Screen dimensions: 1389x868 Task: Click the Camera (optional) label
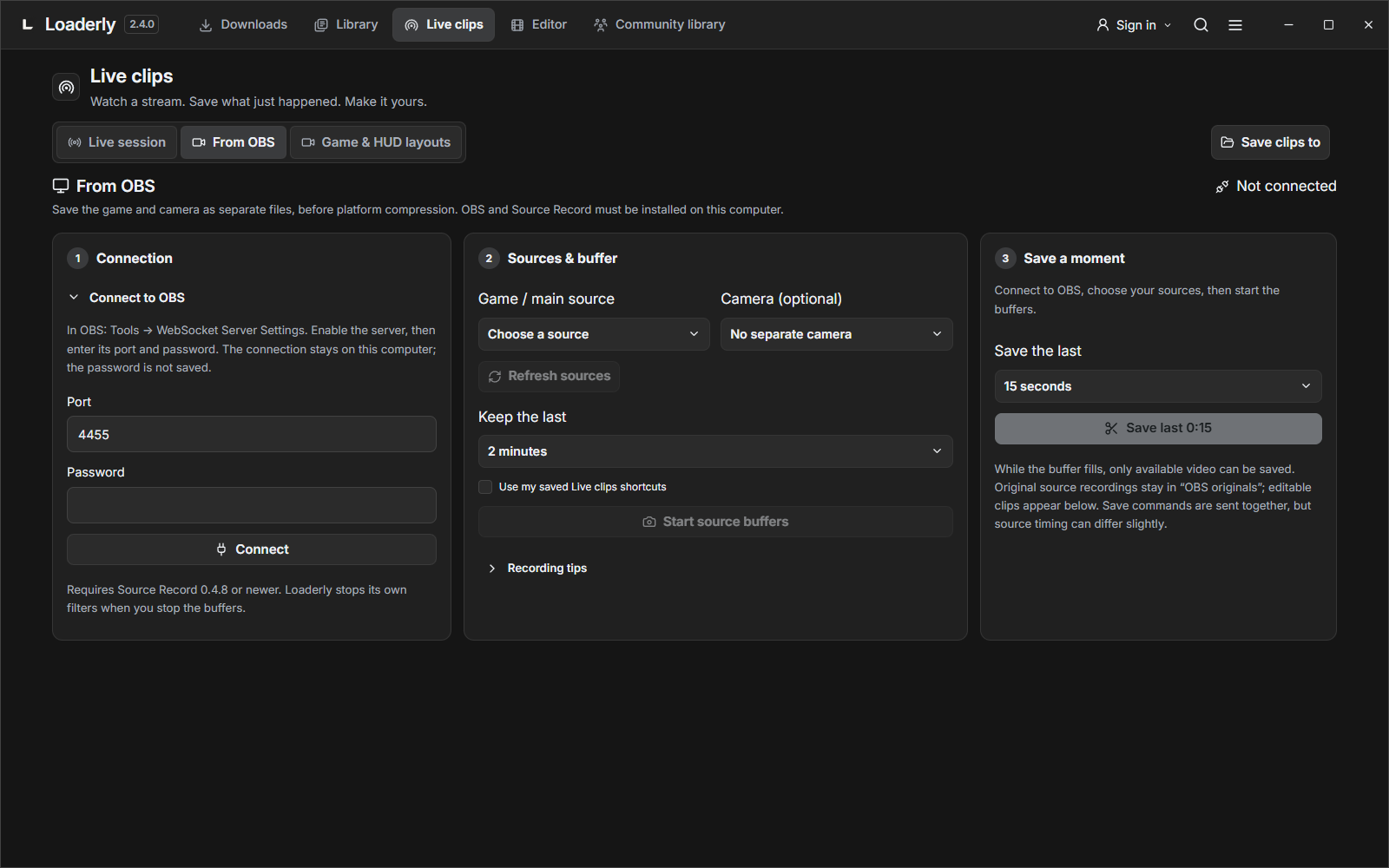tap(781, 299)
